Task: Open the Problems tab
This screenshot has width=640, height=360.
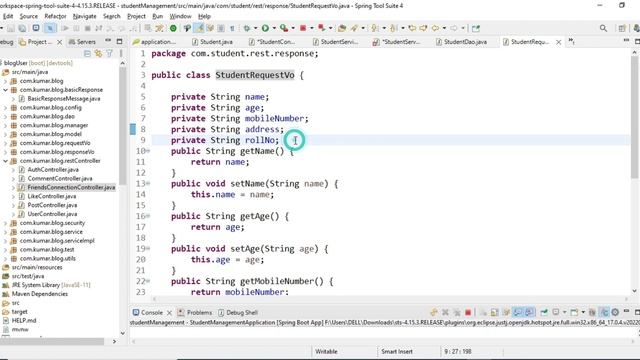Action: (x=195, y=313)
